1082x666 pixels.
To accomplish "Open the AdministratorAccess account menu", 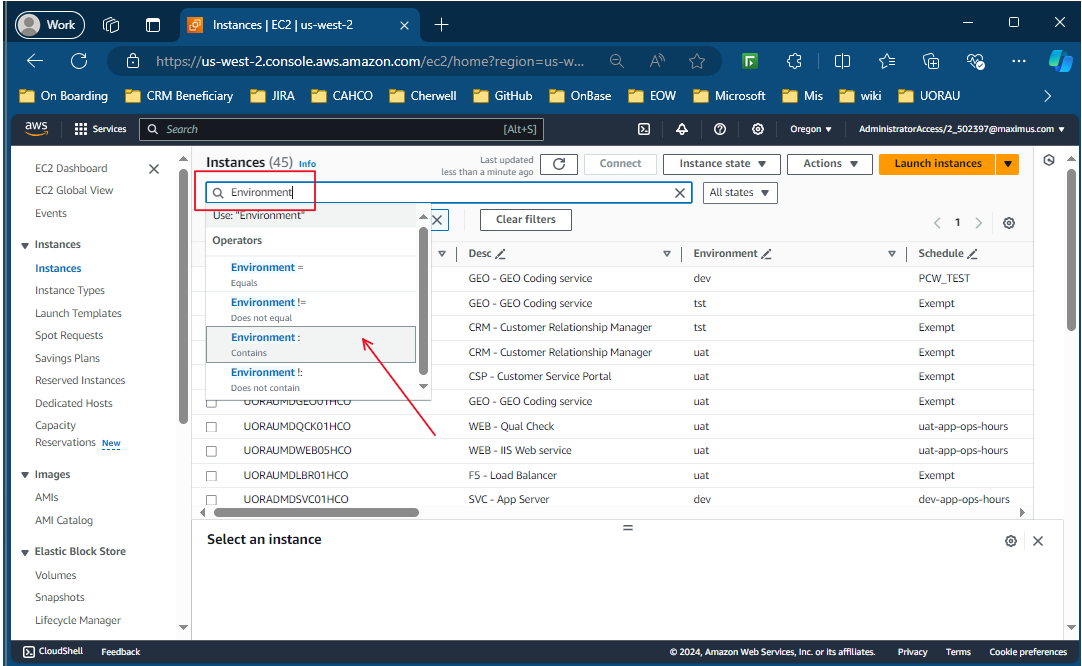I will (x=961, y=129).
